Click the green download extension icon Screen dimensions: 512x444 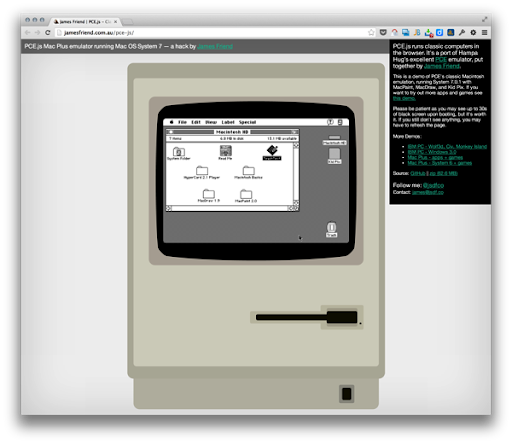[x=429, y=33]
